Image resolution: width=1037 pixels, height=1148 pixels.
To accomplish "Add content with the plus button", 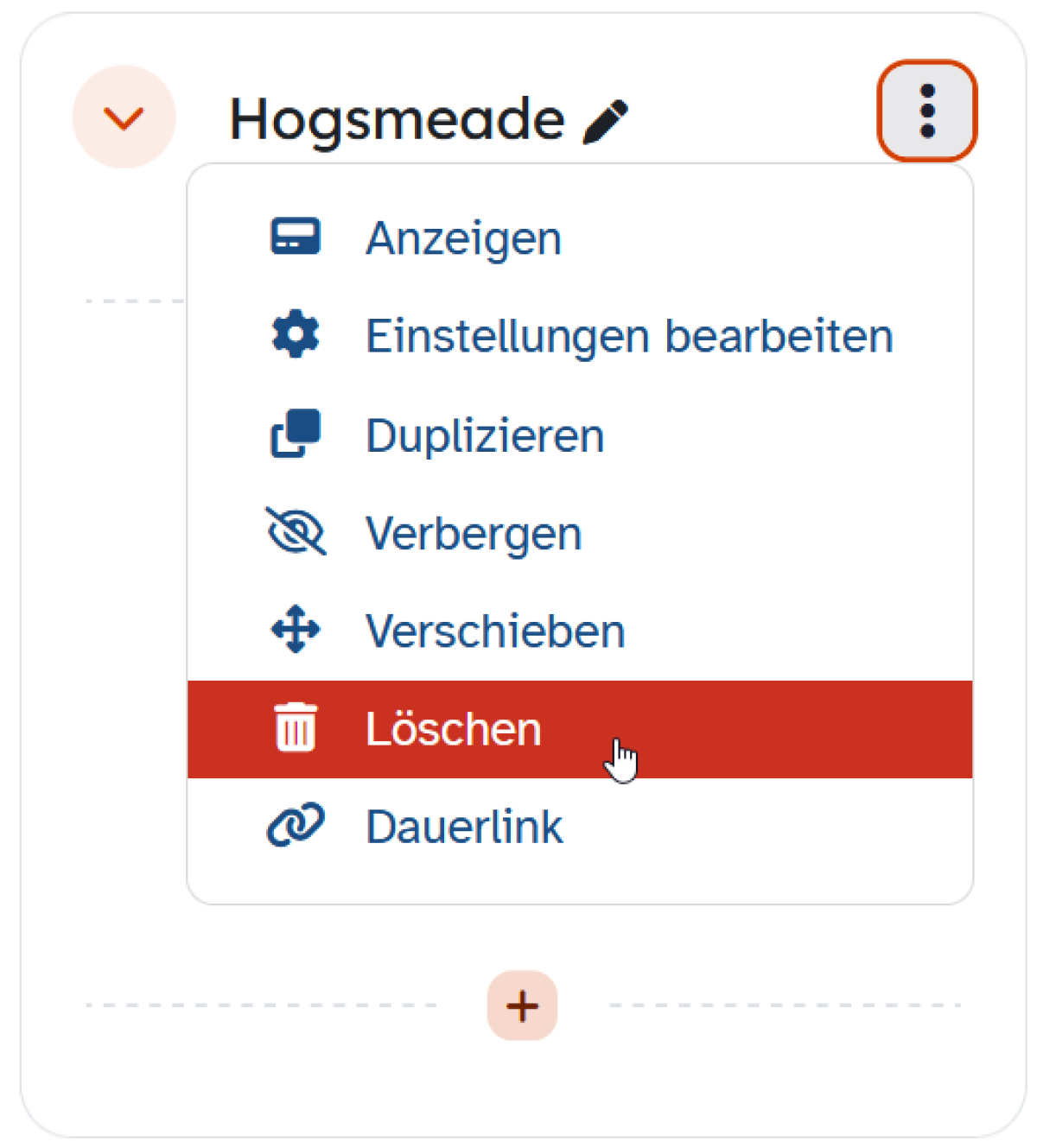I will [522, 1005].
